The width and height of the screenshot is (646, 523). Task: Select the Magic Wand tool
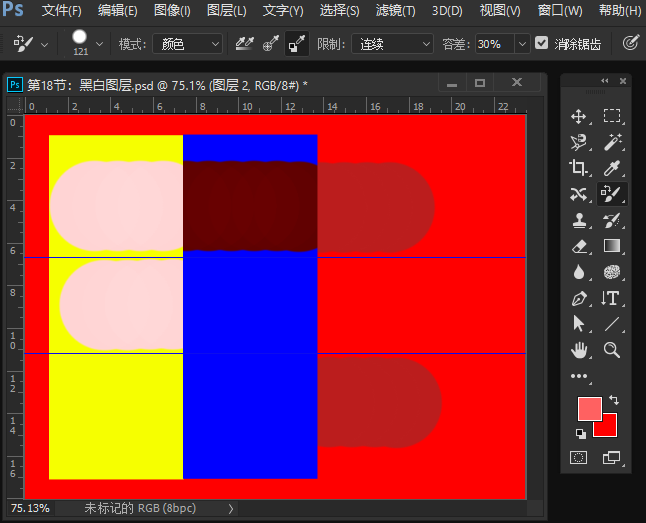612,142
